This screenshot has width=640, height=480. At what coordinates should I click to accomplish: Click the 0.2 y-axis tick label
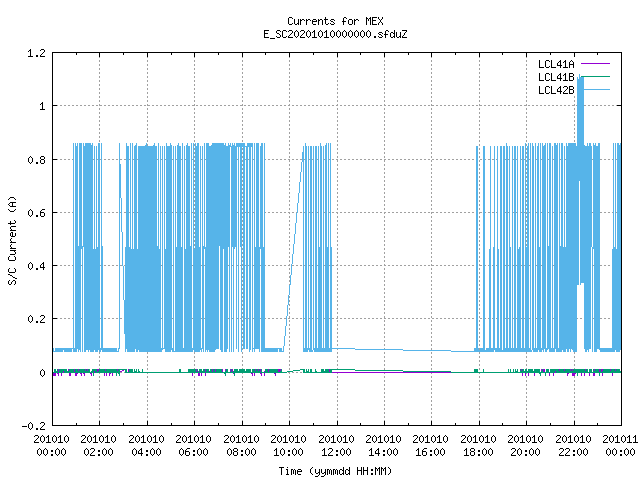(x=36, y=319)
